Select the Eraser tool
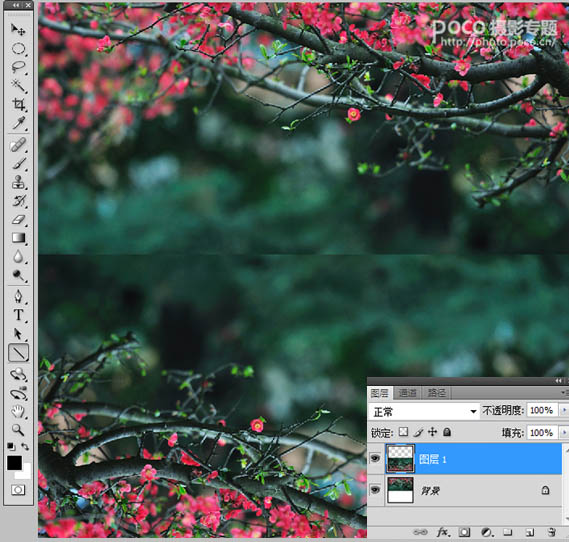The image size is (569, 542). pos(18,219)
